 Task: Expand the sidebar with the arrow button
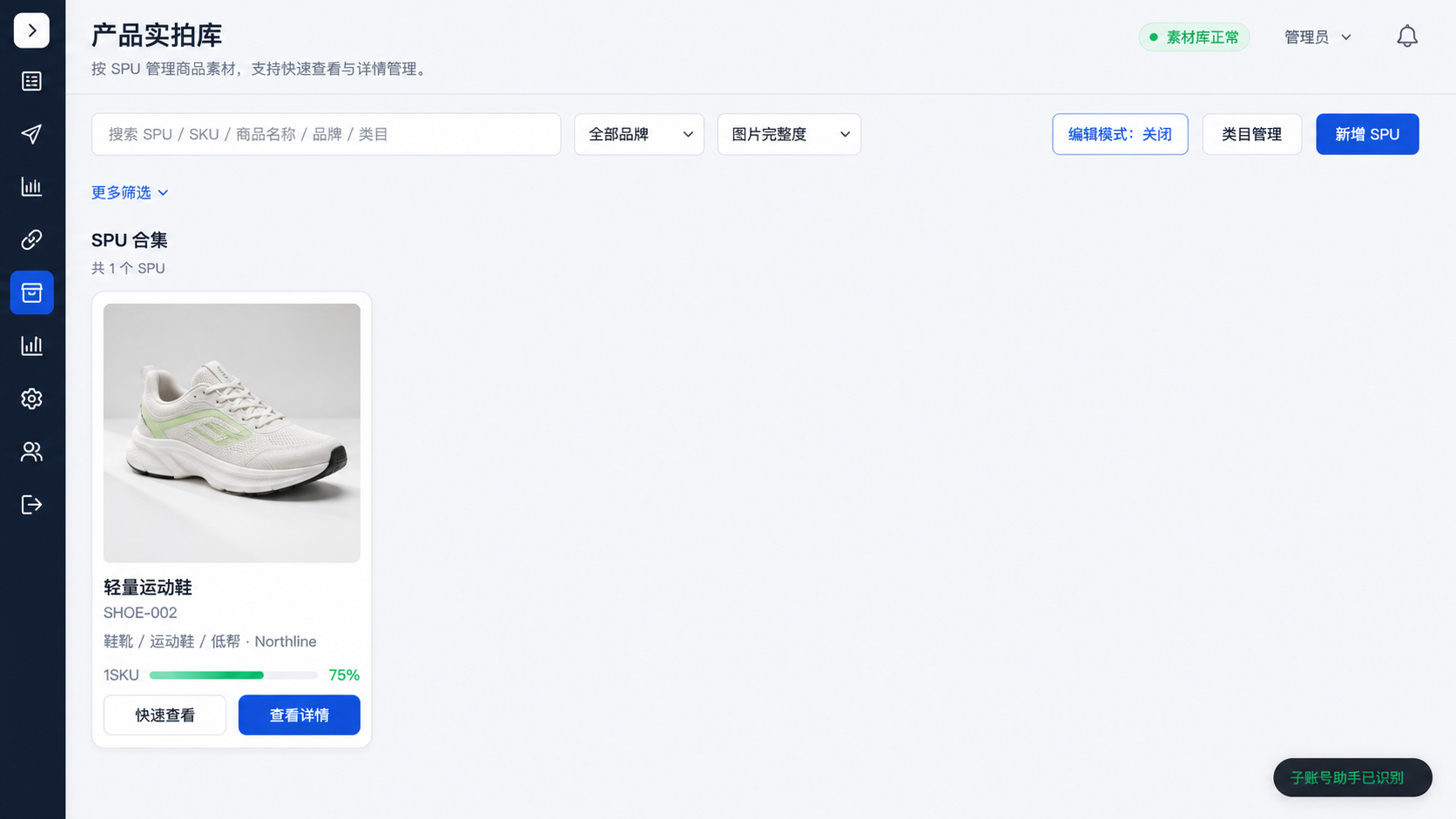31,30
